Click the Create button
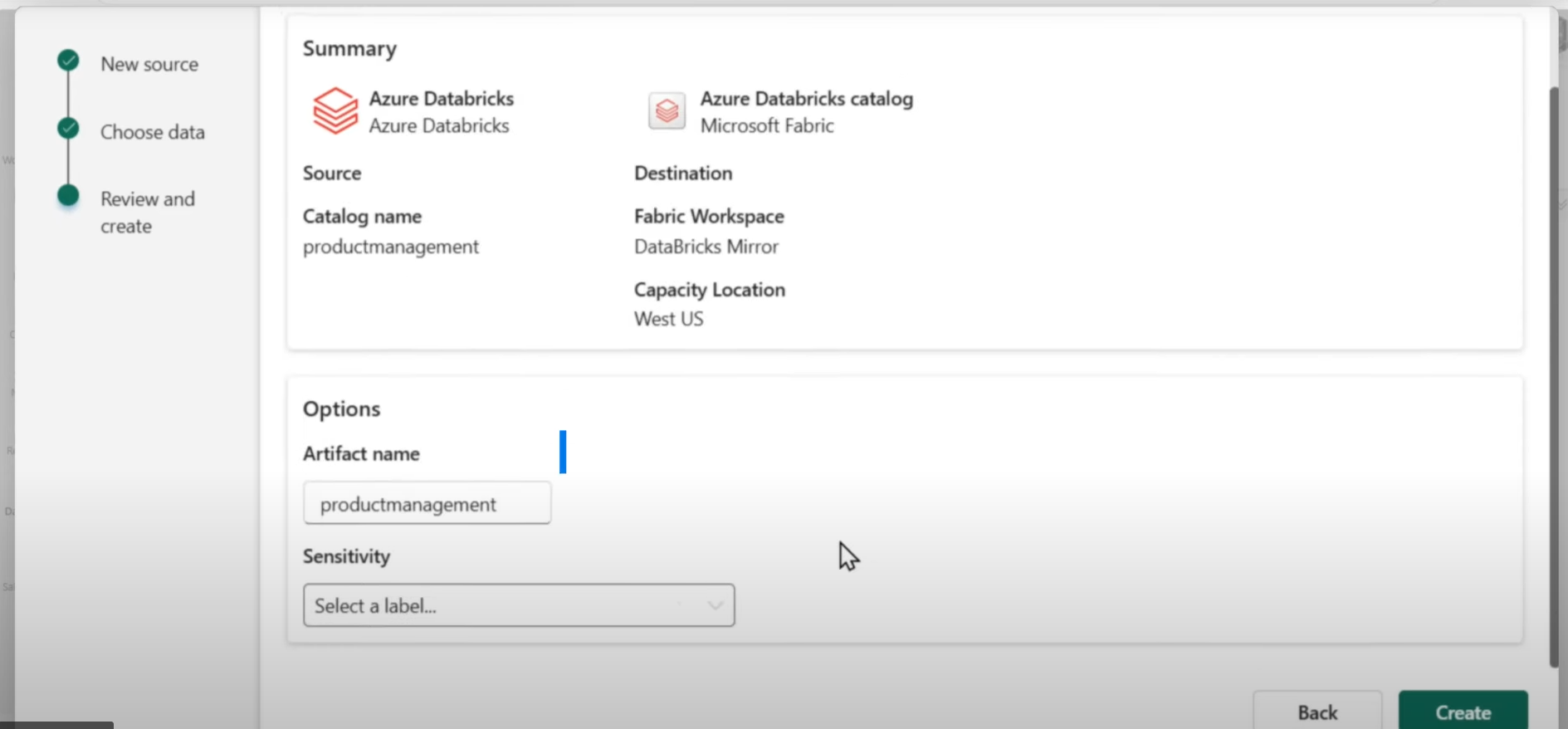The width and height of the screenshot is (1568, 729). (1463, 711)
